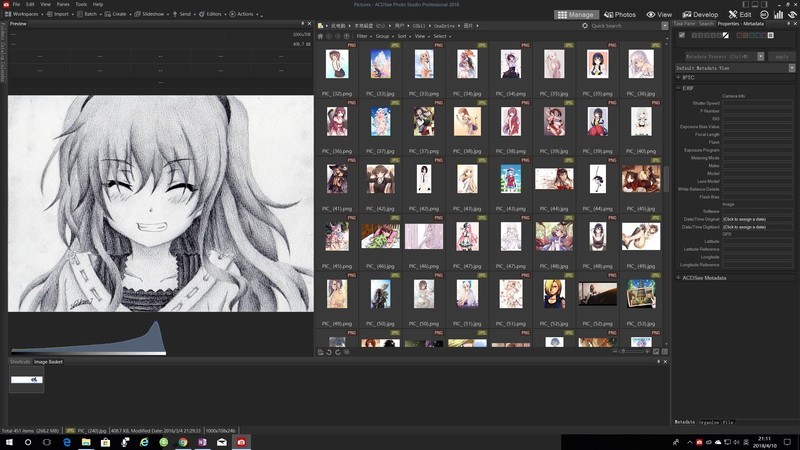The image size is (800, 450).
Task: Open the Import toolbar menu
Action: (x=59, y=14)
